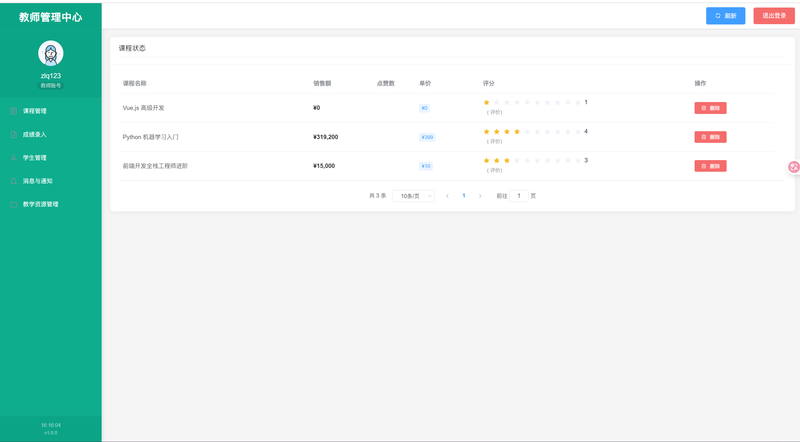Click the bell icon for 消息与通知

(x=14, y=181)
